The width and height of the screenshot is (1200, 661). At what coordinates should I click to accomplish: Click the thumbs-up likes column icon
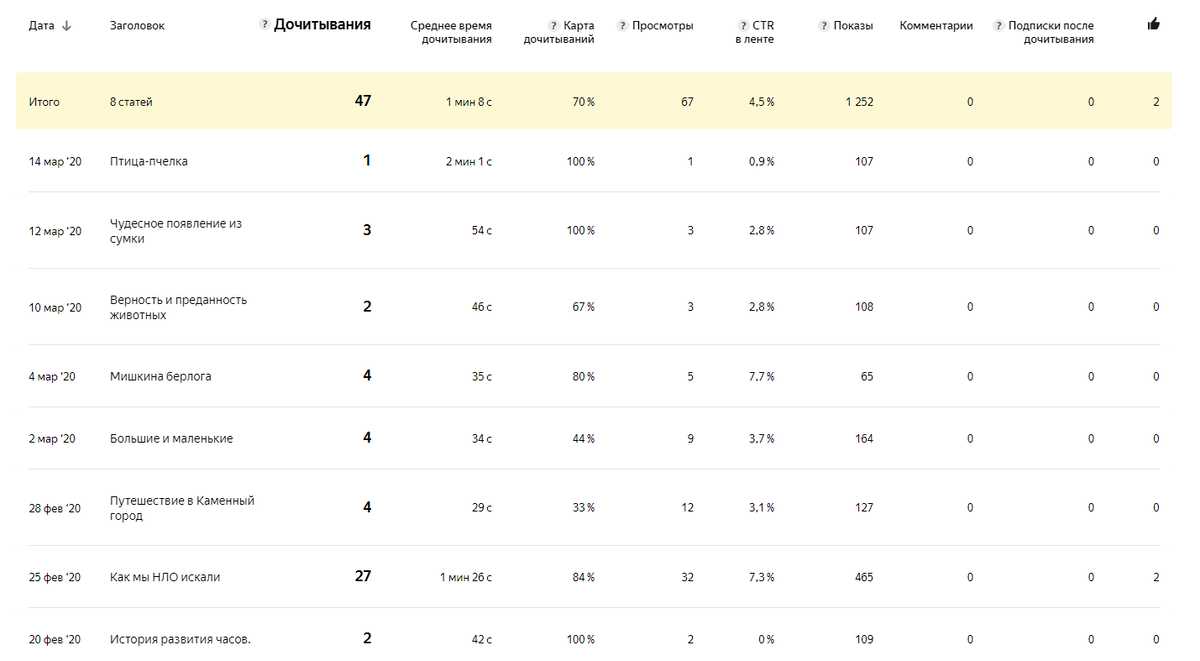coord(1154,24)
